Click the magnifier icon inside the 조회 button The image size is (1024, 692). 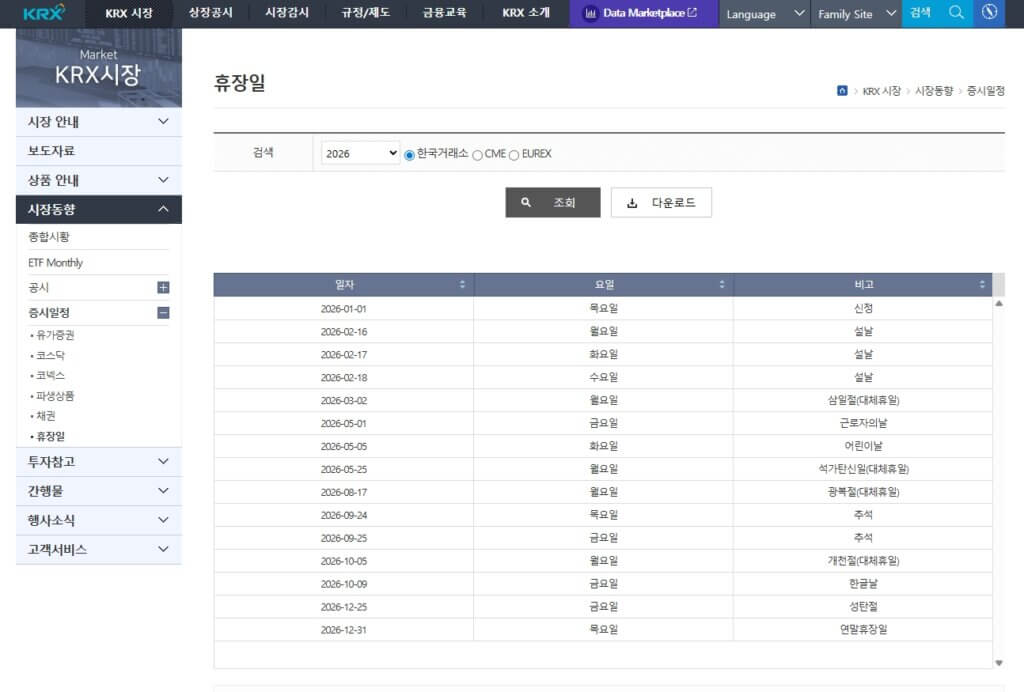click(x=524, y=202)
